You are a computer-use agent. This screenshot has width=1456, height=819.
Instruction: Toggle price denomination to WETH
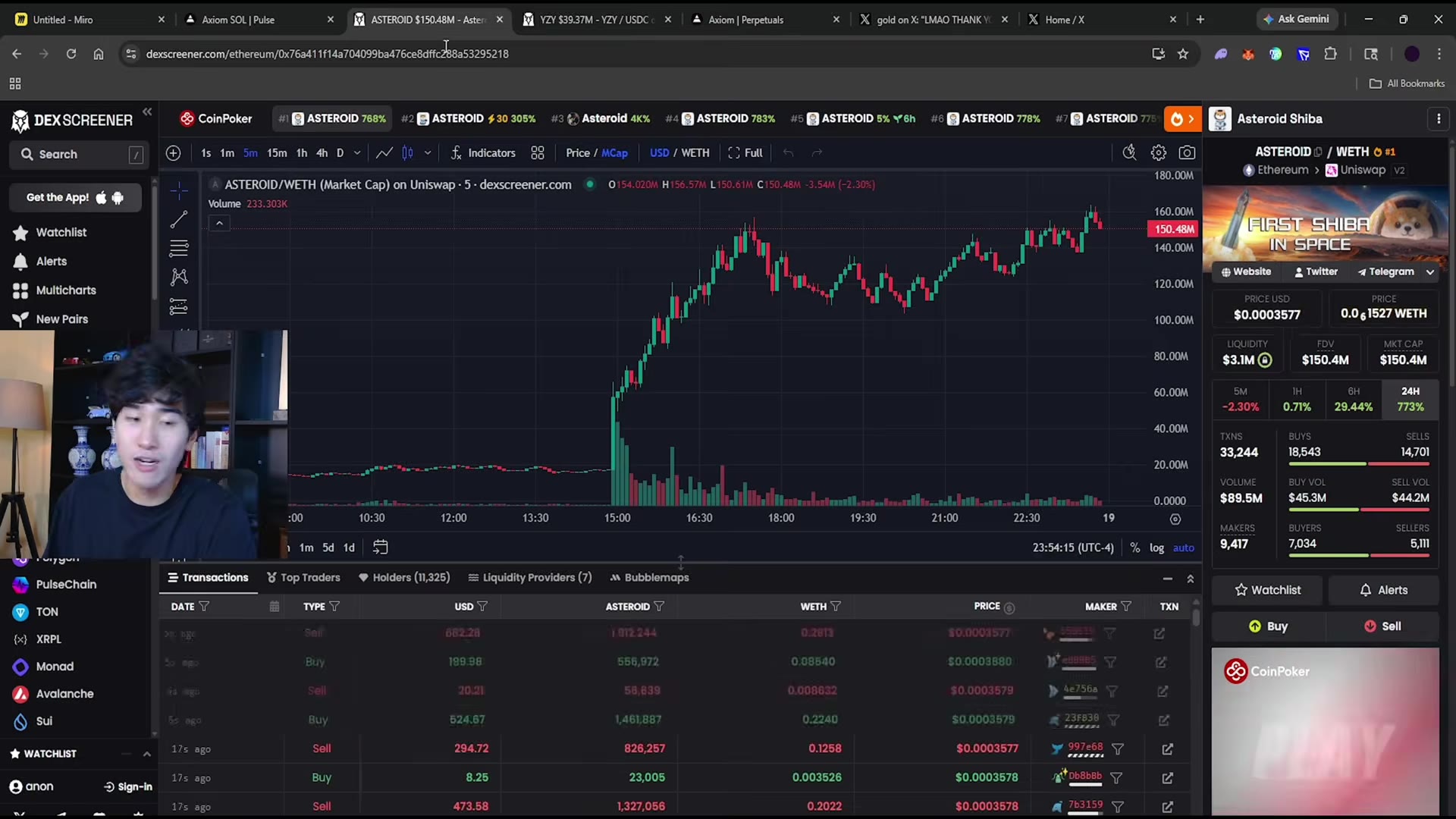click(x=695, y=153)
